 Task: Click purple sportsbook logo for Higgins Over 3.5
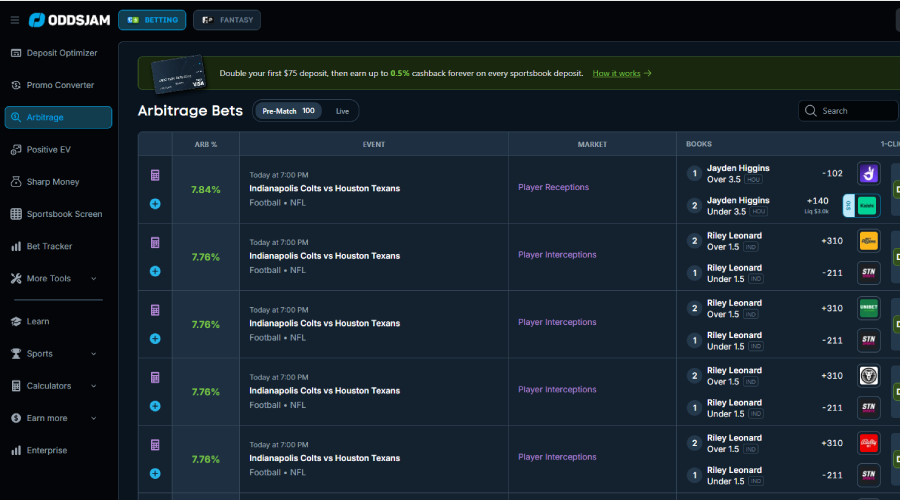868,173
